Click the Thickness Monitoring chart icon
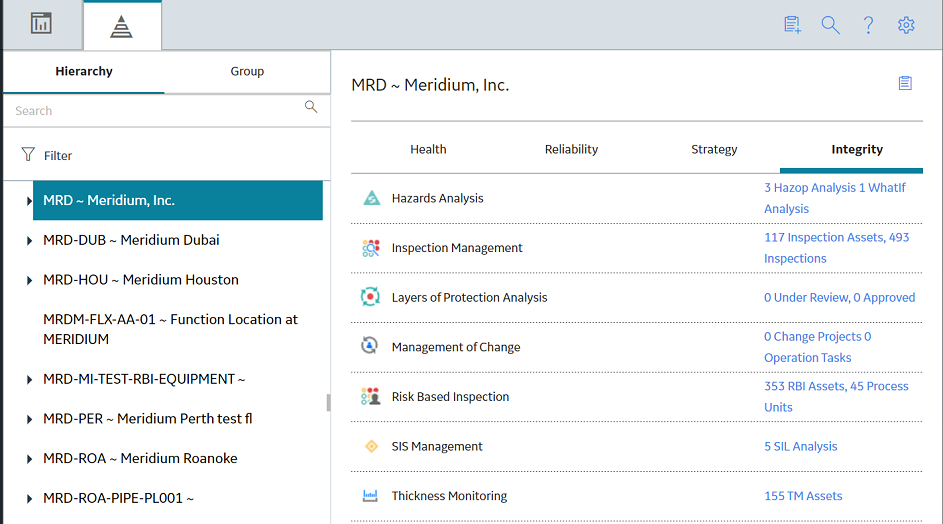This screenshot has height=524, width=943. pos(370,496)
